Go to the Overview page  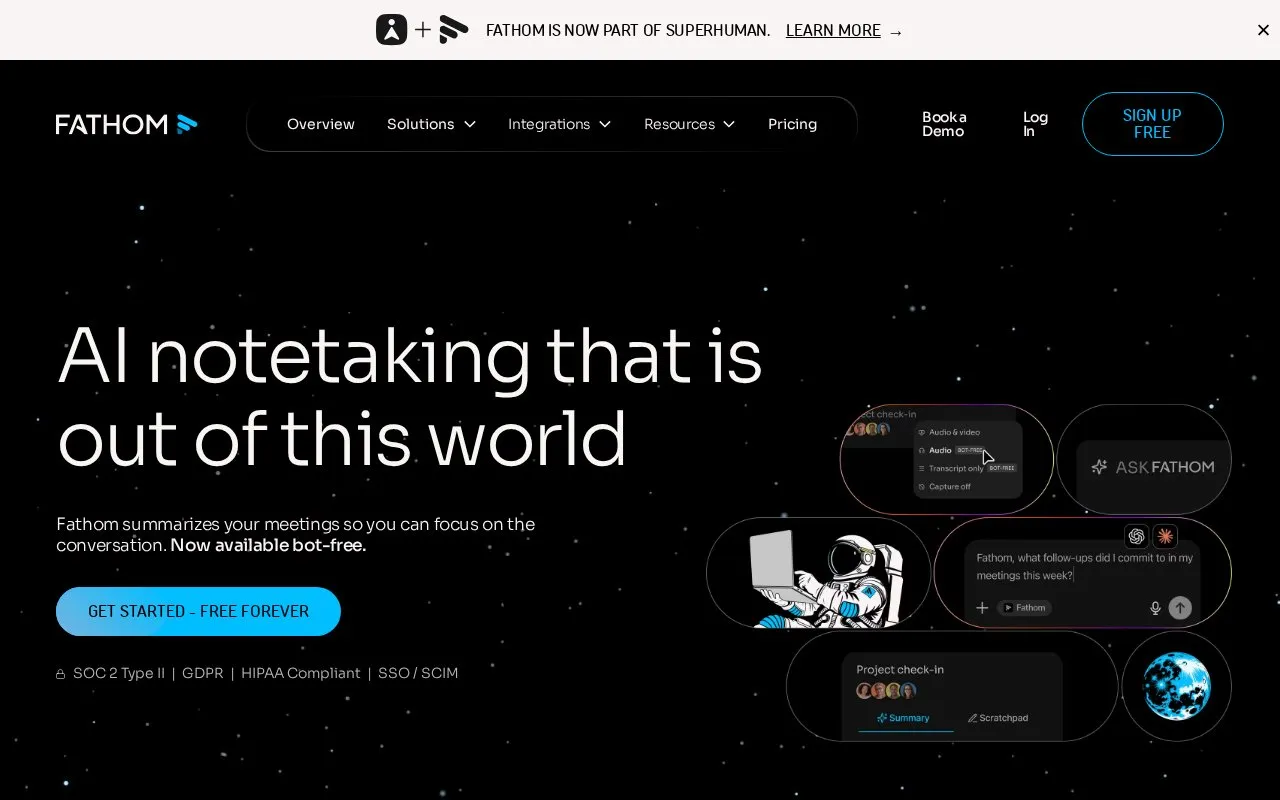pyautogui.click(x=321, y=124)
